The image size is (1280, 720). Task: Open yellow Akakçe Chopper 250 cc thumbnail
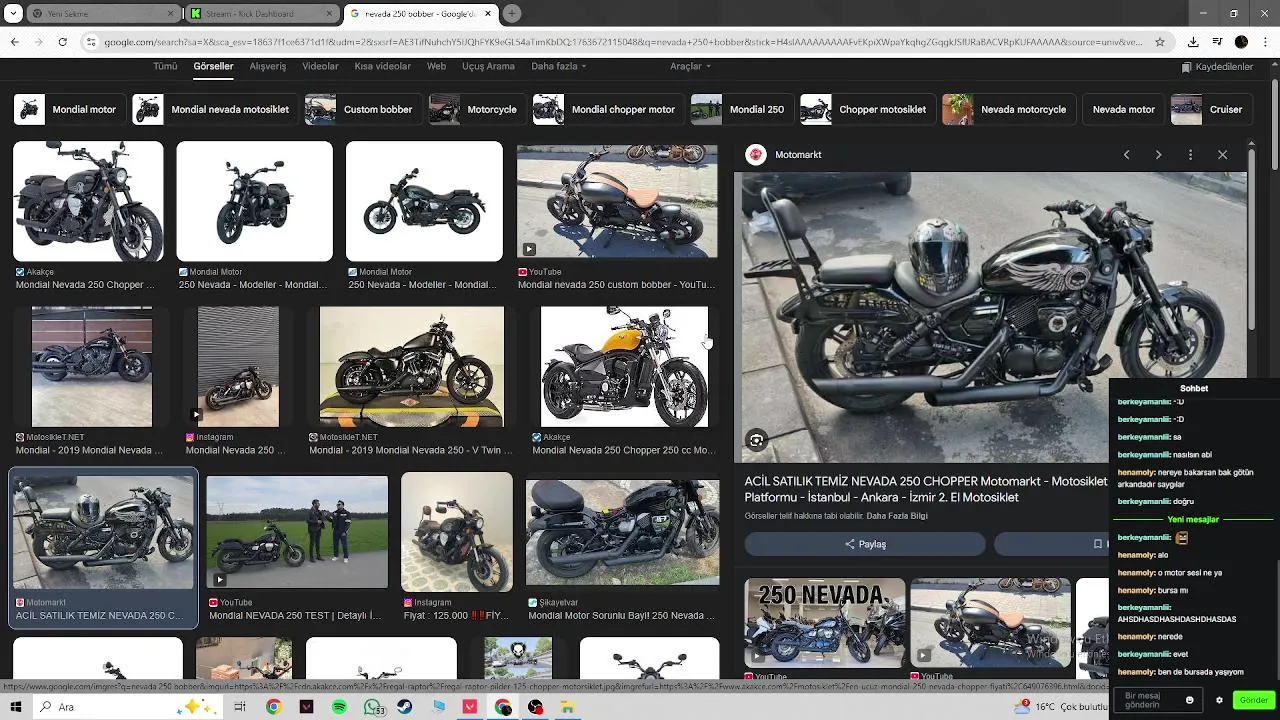pyautogui.click(x=624, y=367)
